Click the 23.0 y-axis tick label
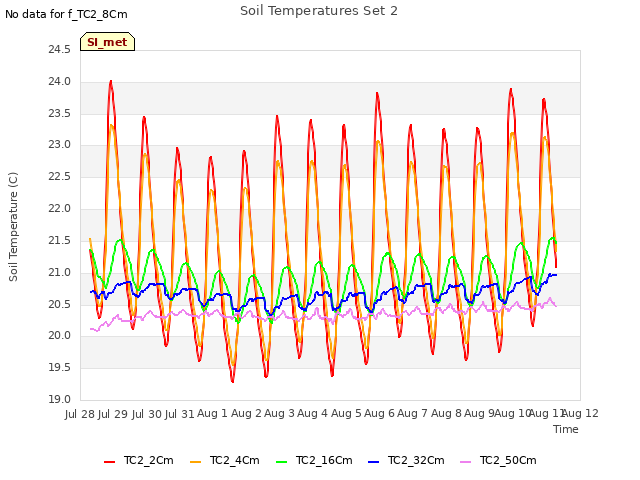Screen dimensions: 640x480 [60, 144]
